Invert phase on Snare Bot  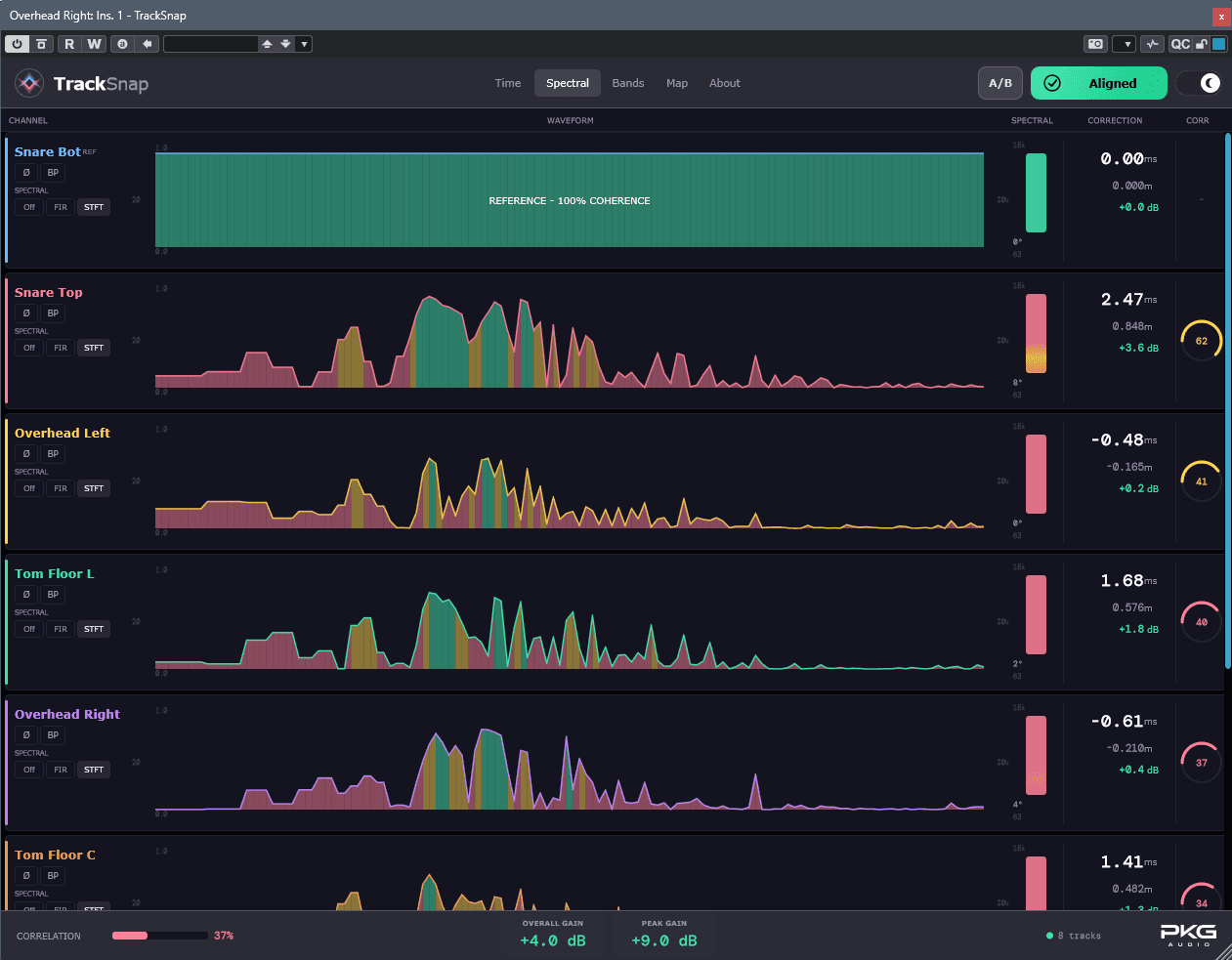26,173
